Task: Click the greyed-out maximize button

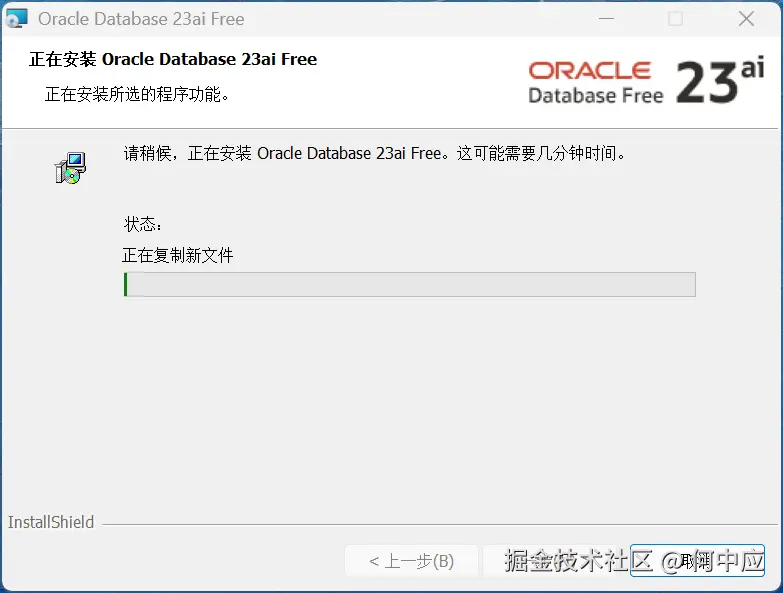Action: click(x=675, y=19)
